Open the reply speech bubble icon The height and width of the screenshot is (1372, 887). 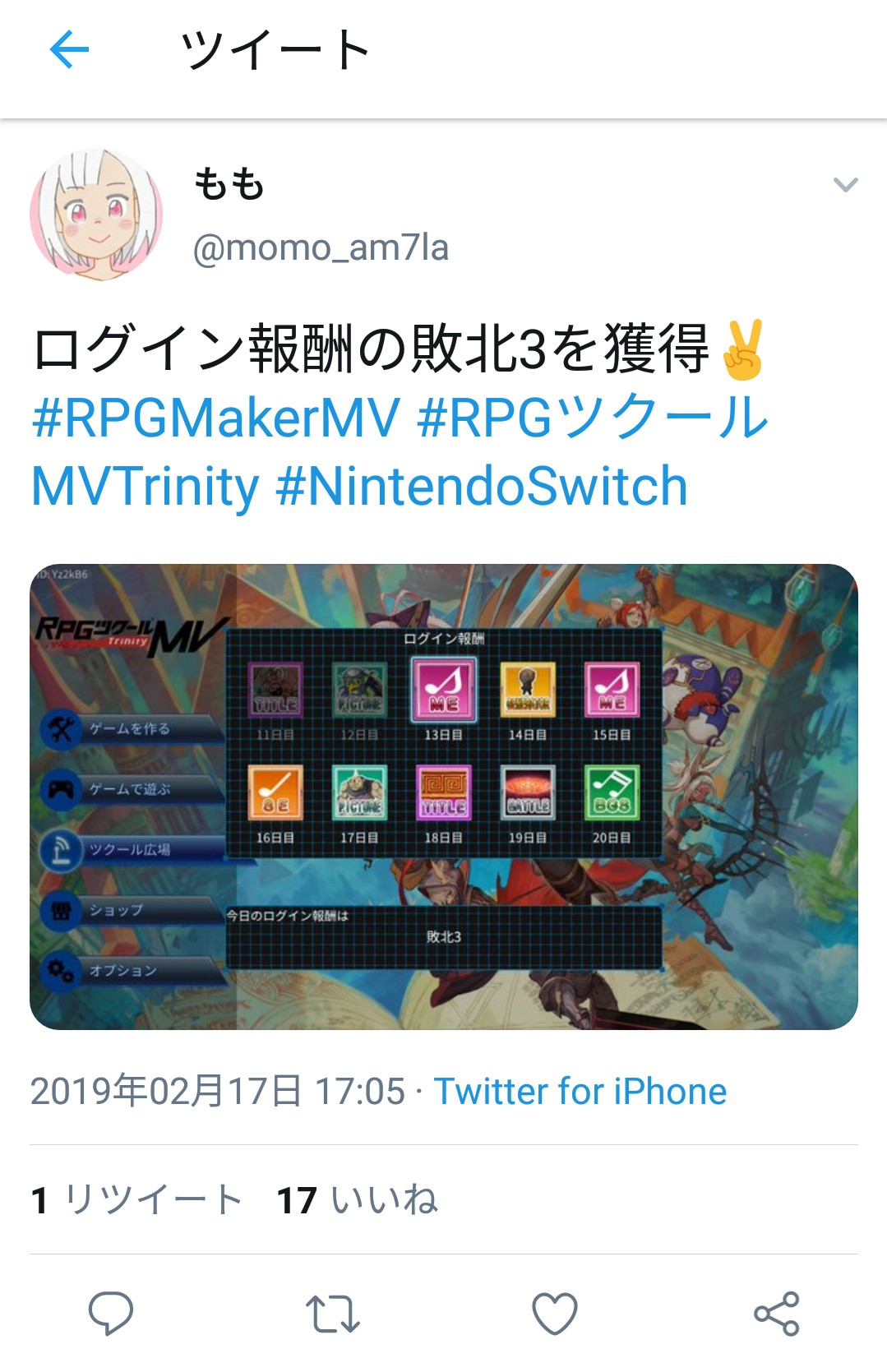(111, 1313)
